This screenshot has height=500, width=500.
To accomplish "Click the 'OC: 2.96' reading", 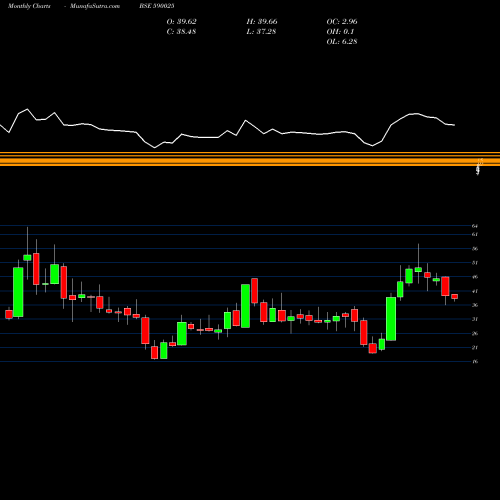I will pos(342,22).
